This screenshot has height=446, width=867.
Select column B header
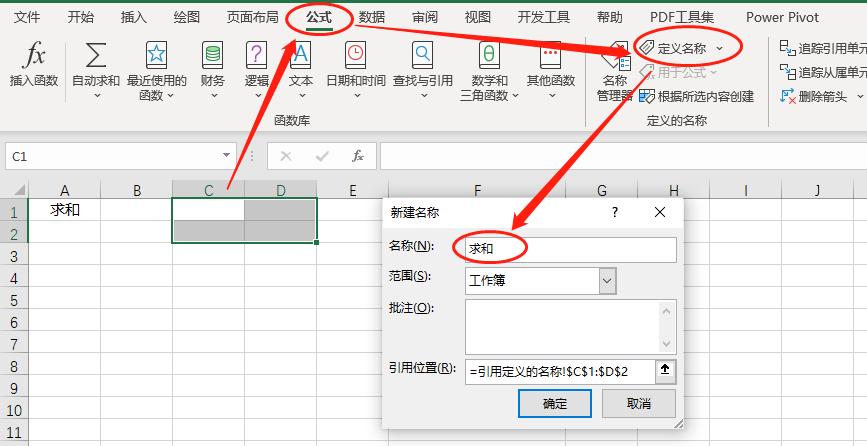click(137, 191)
